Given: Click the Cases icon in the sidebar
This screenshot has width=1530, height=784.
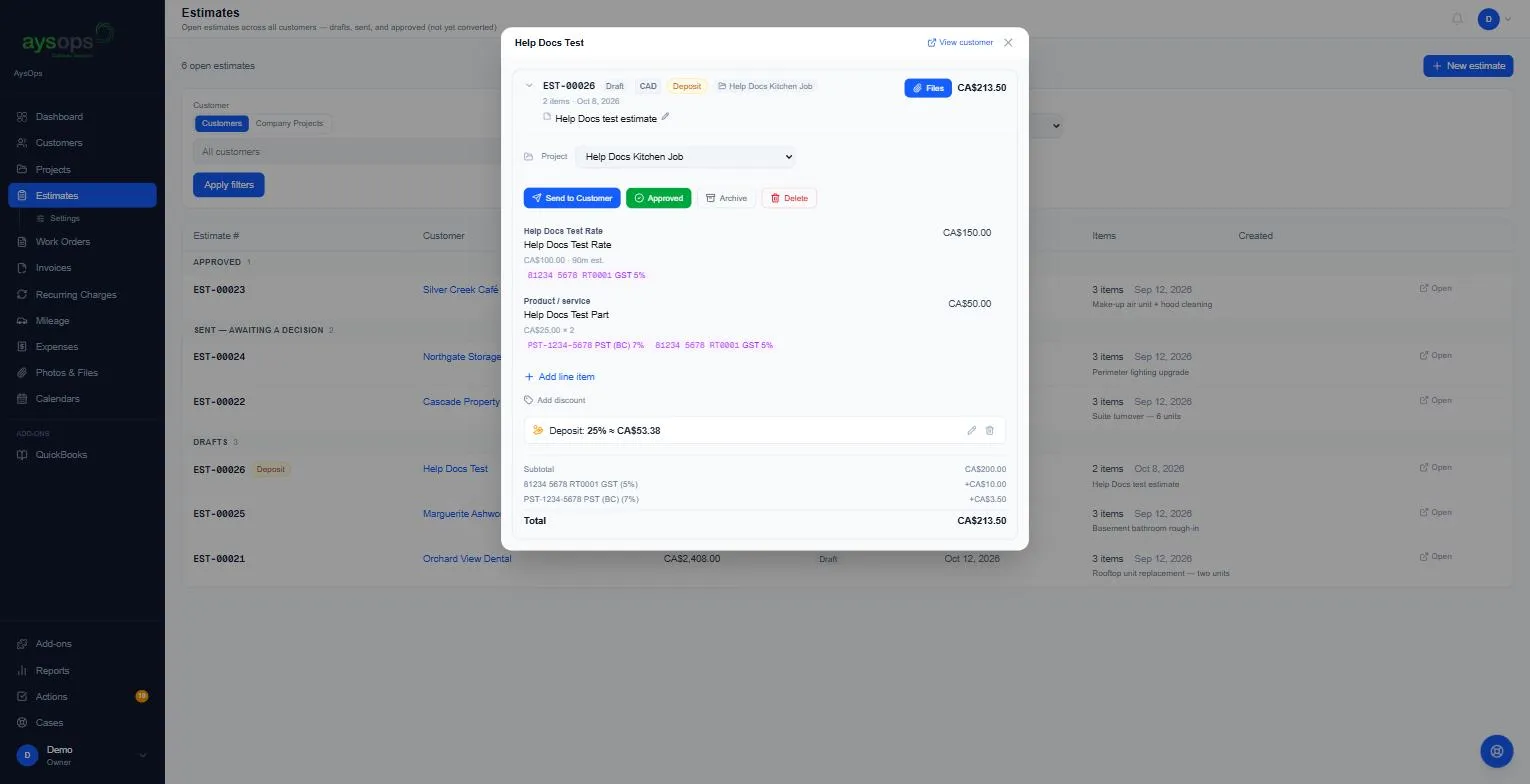Looking at the screenshot, I should (x=22, y=723).
